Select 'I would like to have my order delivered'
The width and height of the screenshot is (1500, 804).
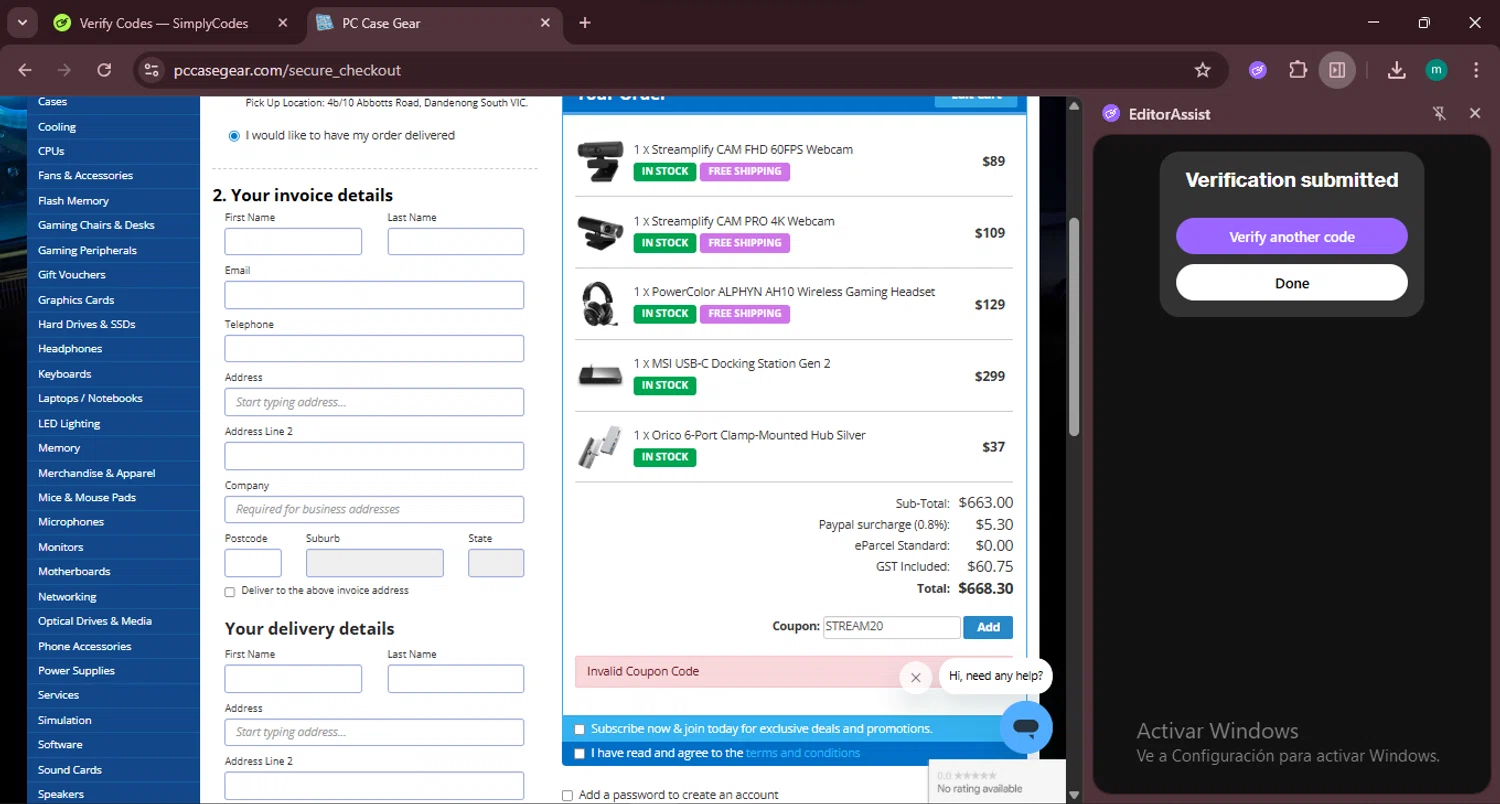tap(234, 136)
